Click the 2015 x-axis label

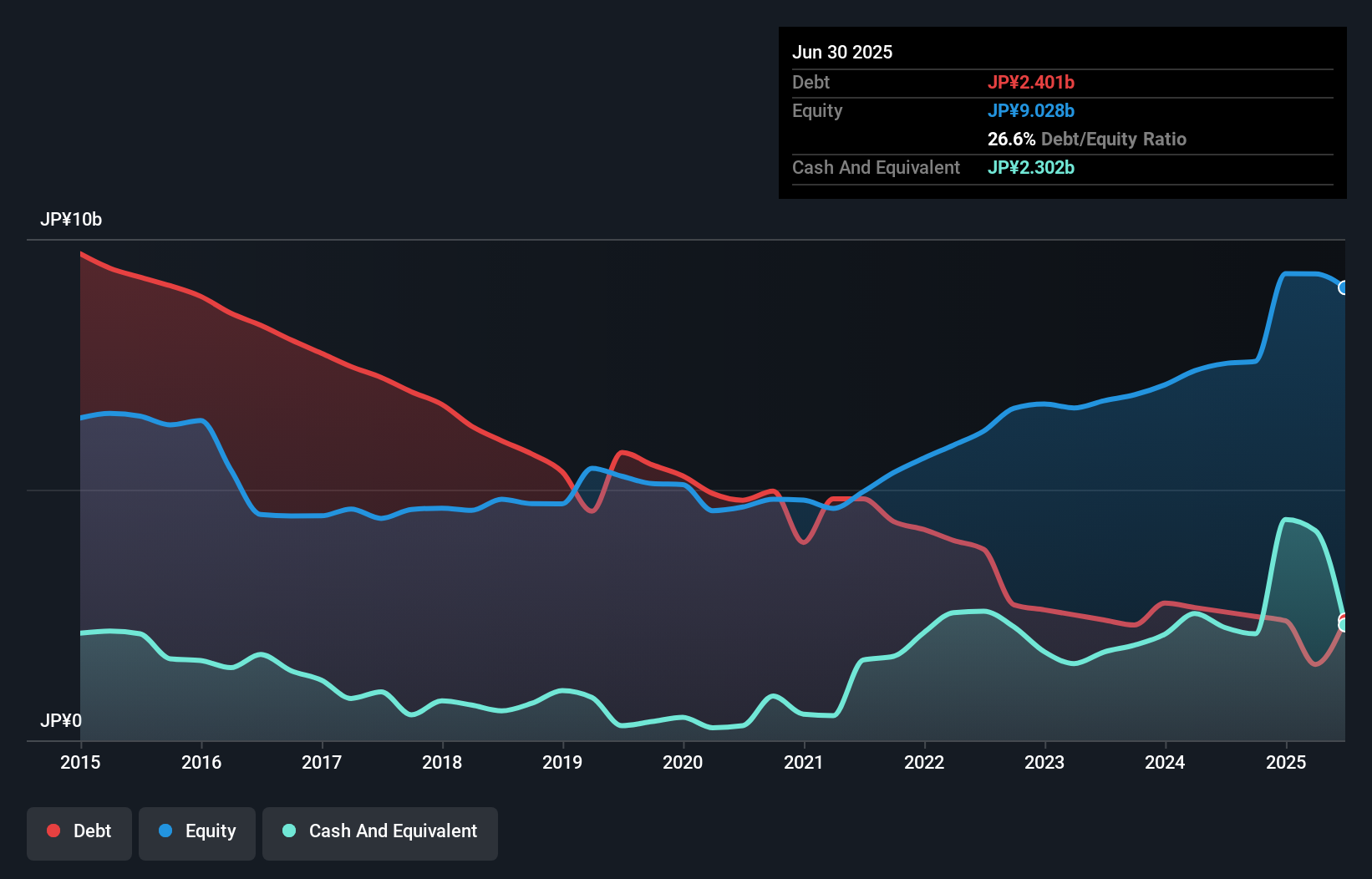80,762
